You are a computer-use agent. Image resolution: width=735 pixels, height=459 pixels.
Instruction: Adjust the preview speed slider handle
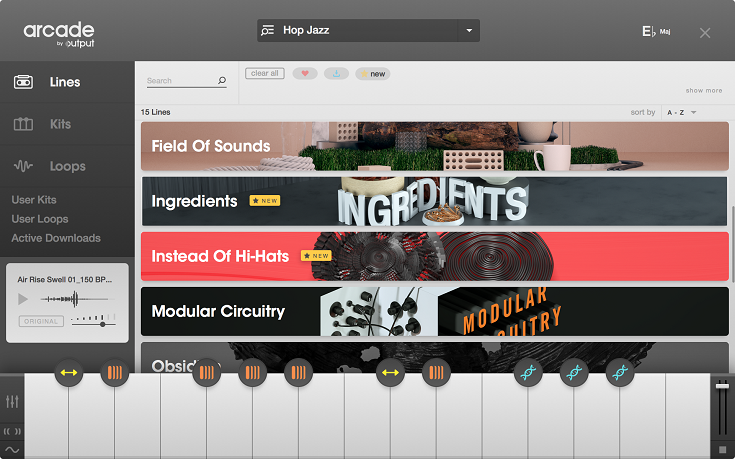point(102,324)
